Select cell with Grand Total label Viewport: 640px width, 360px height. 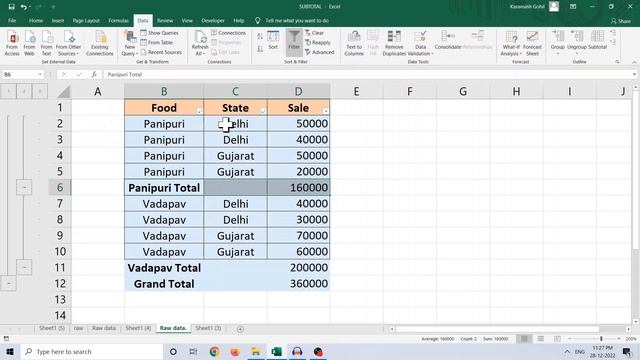164,284
